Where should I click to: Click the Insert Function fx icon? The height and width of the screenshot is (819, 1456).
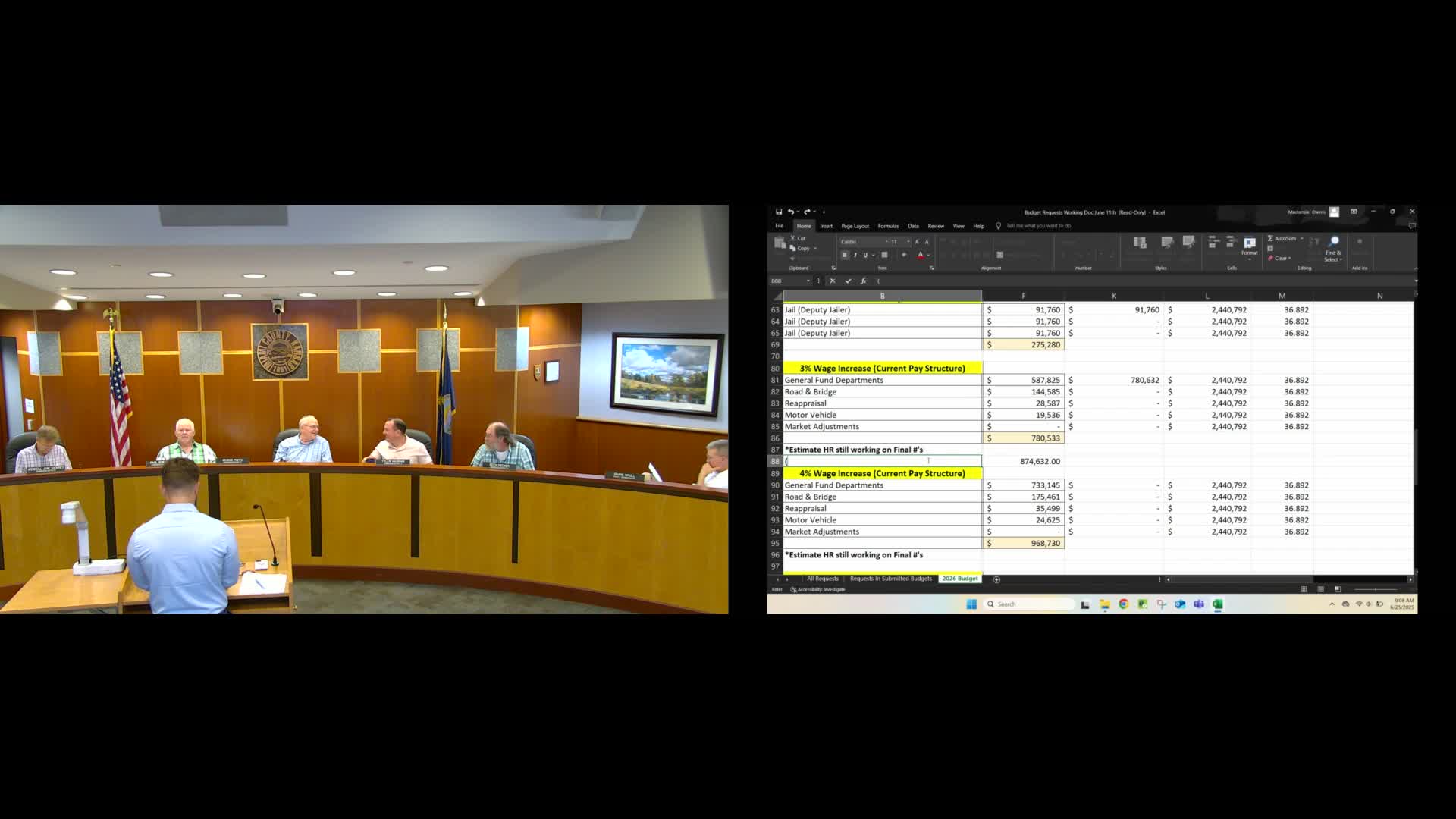tap(864, 281)
